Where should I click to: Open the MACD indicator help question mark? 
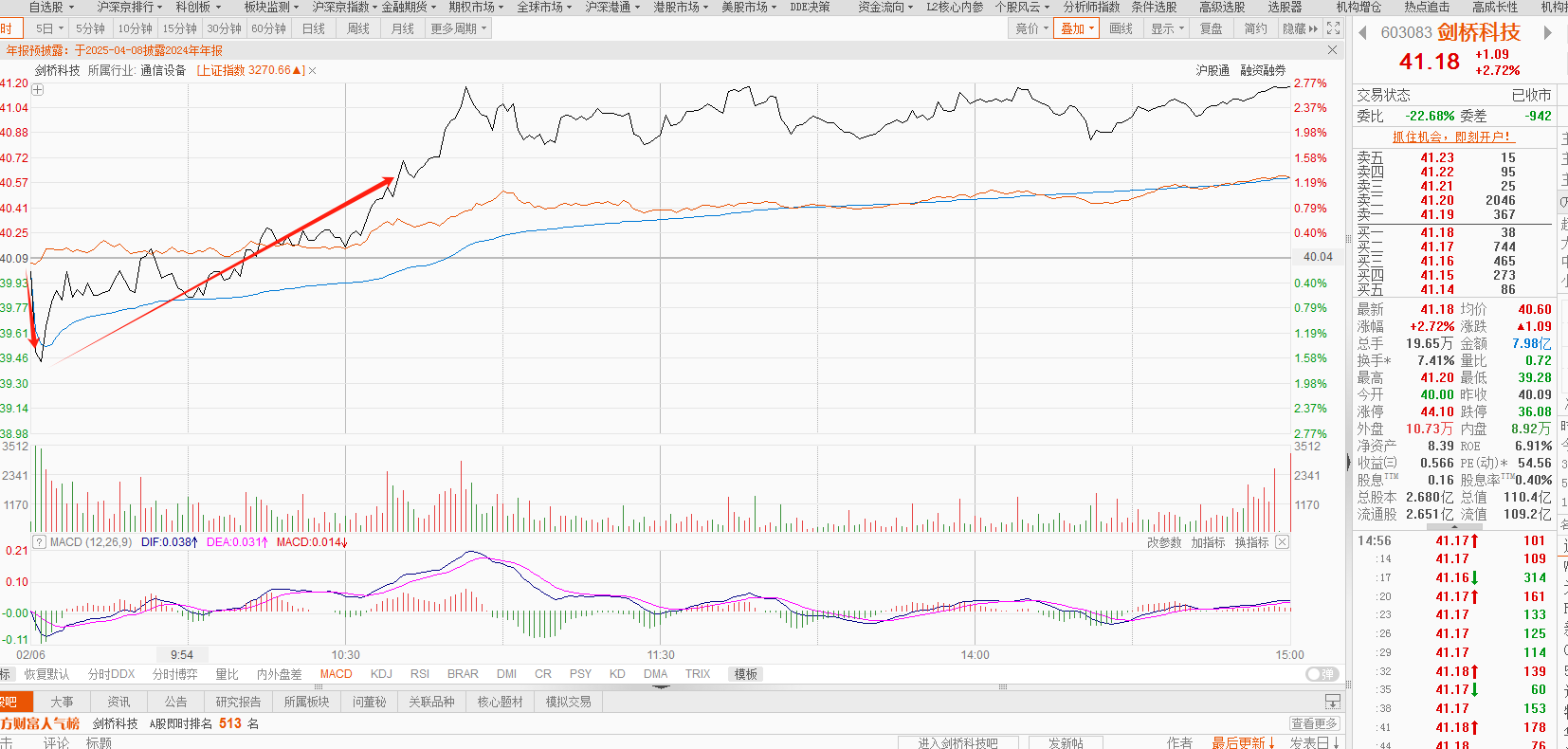coord(39,542)
